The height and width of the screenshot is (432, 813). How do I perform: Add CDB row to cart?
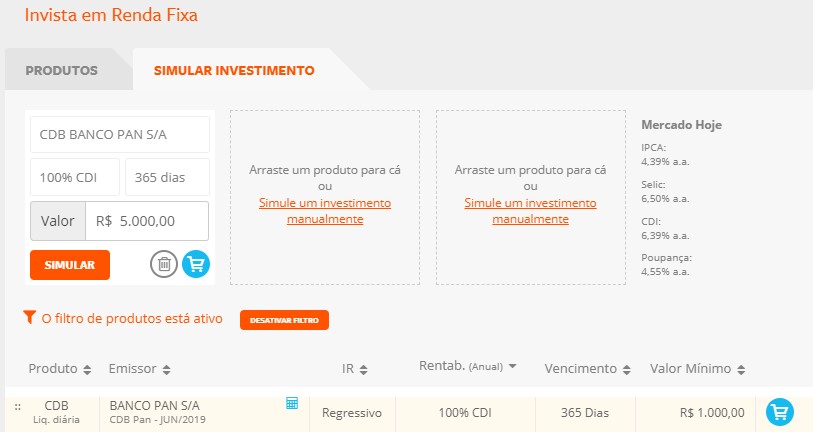(779, 412)
